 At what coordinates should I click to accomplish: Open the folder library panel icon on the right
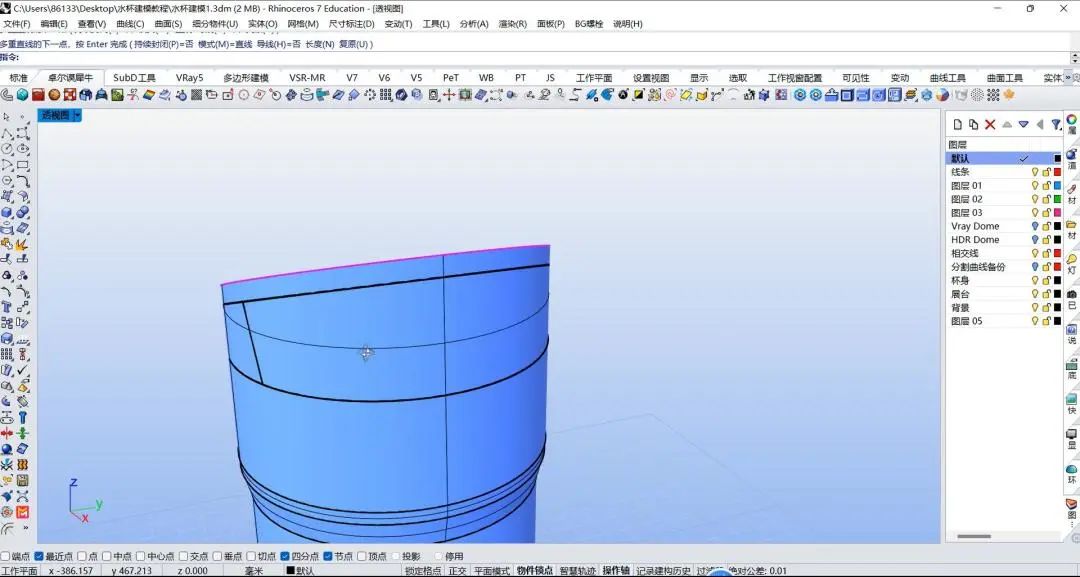[x=1072, y=224]
